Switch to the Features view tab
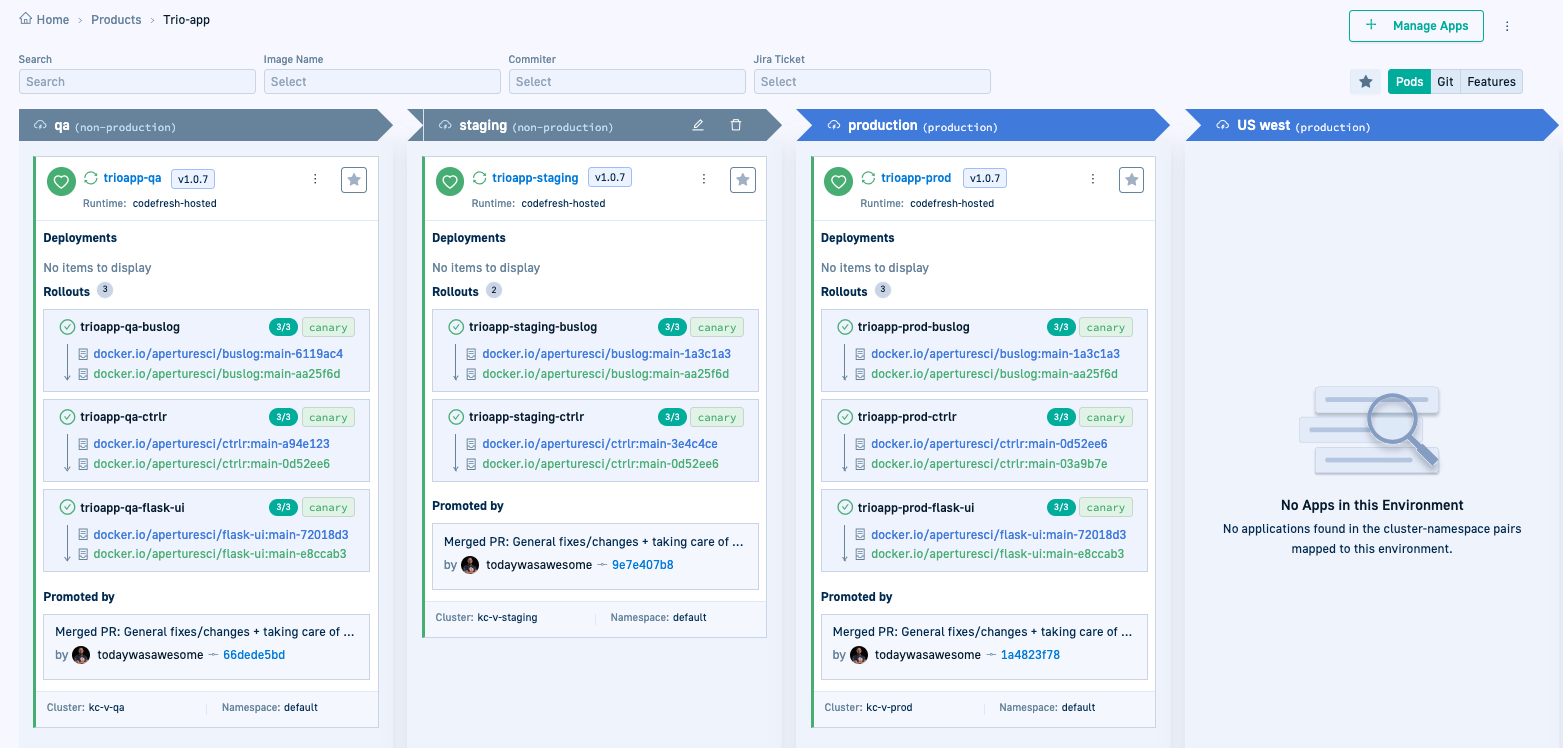 pos(1491,82)
